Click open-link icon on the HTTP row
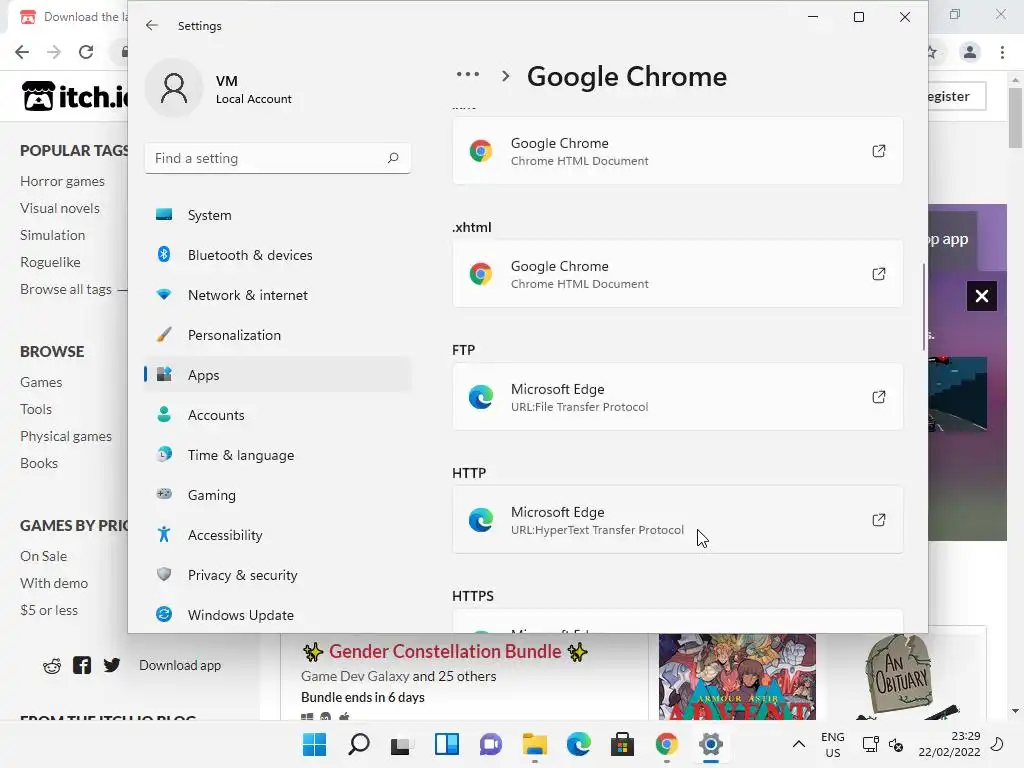Screen dimensions: 1024x768 [x=878, y=520]
